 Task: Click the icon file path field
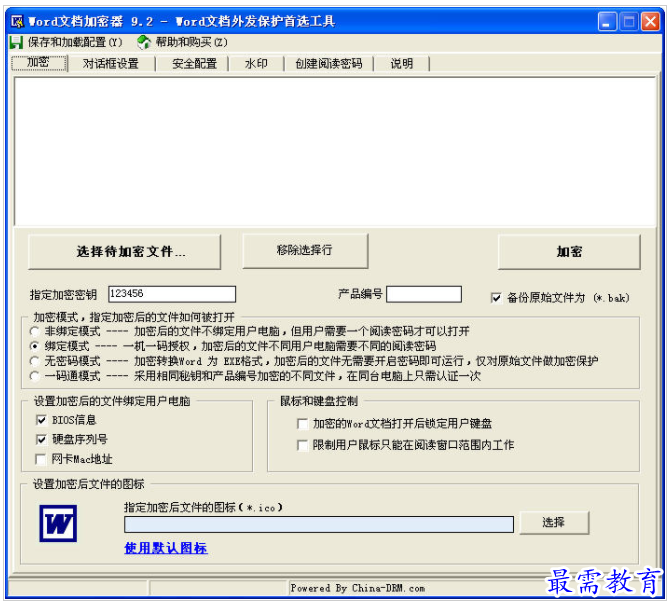coord(319,525)
